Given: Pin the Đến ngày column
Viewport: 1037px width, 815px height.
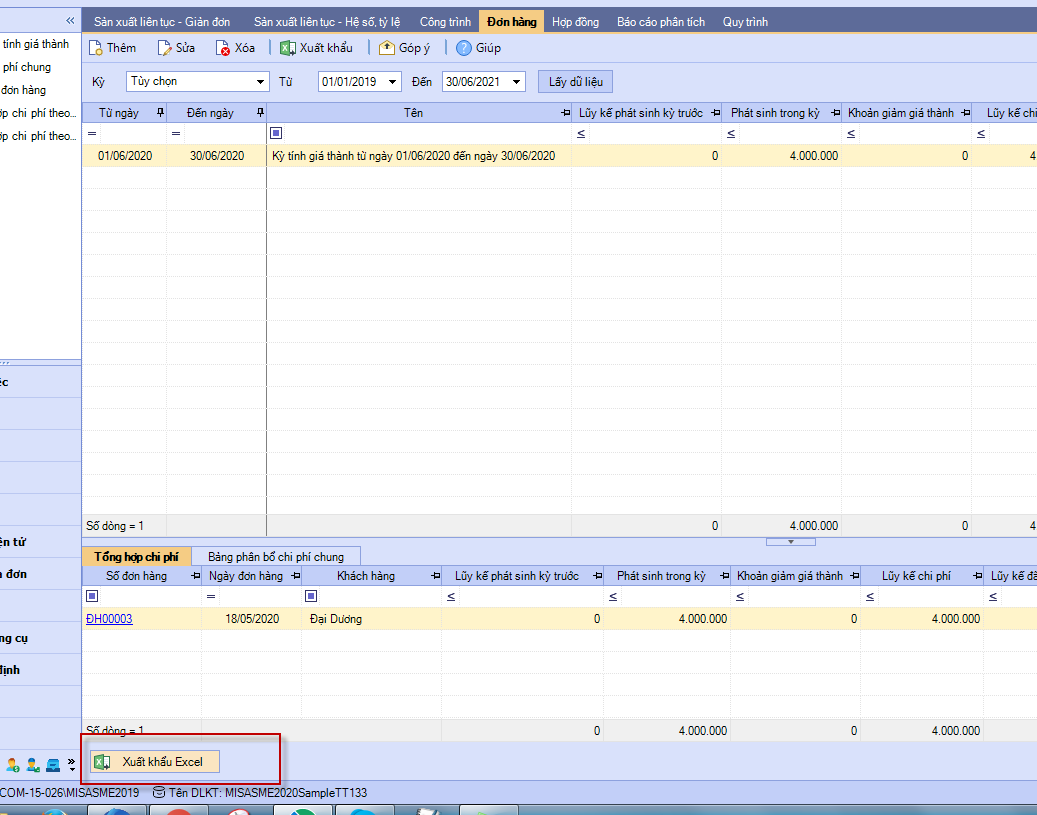Looking at the screenshot, I should (260, 113).
